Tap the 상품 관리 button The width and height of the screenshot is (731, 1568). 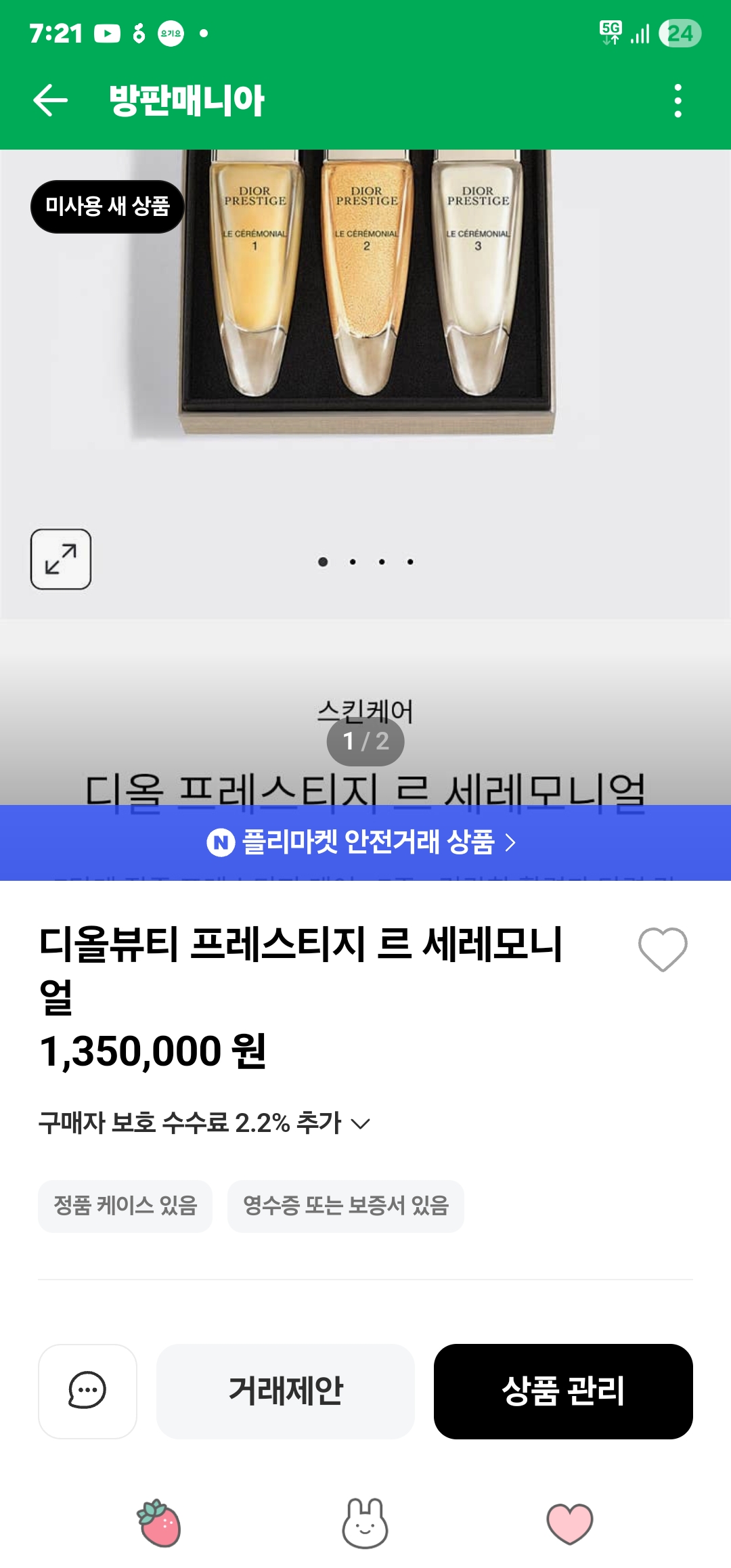[x=563, y=1391]
